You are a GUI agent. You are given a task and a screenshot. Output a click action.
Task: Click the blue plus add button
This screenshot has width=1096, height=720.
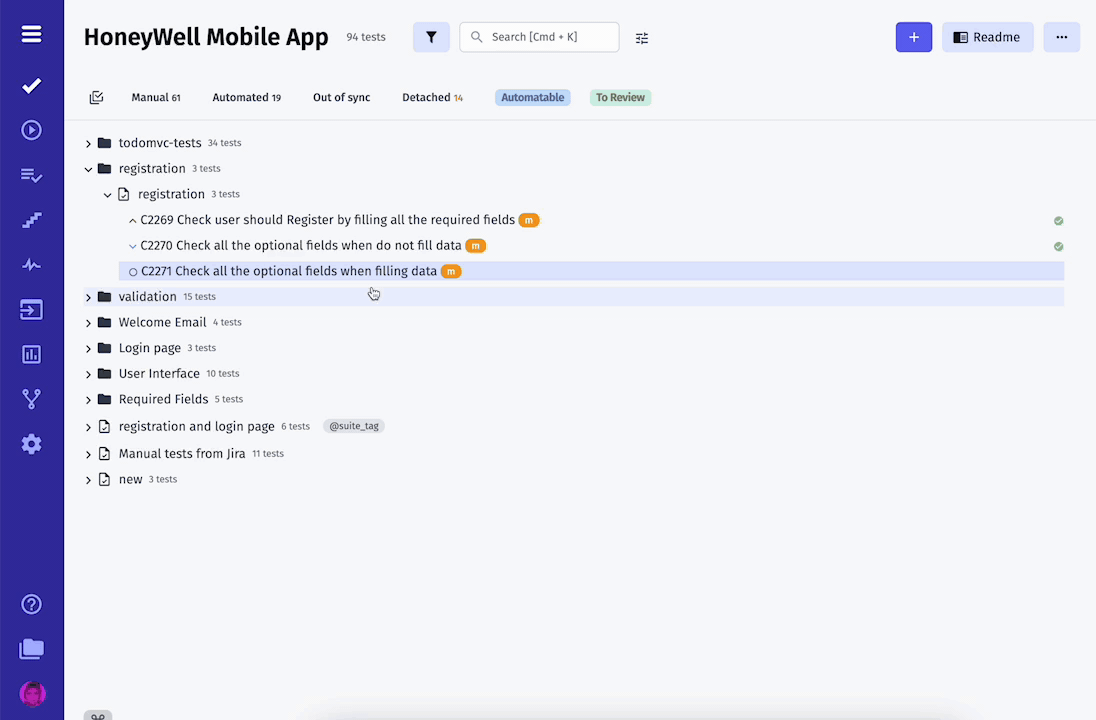[914, 37]
